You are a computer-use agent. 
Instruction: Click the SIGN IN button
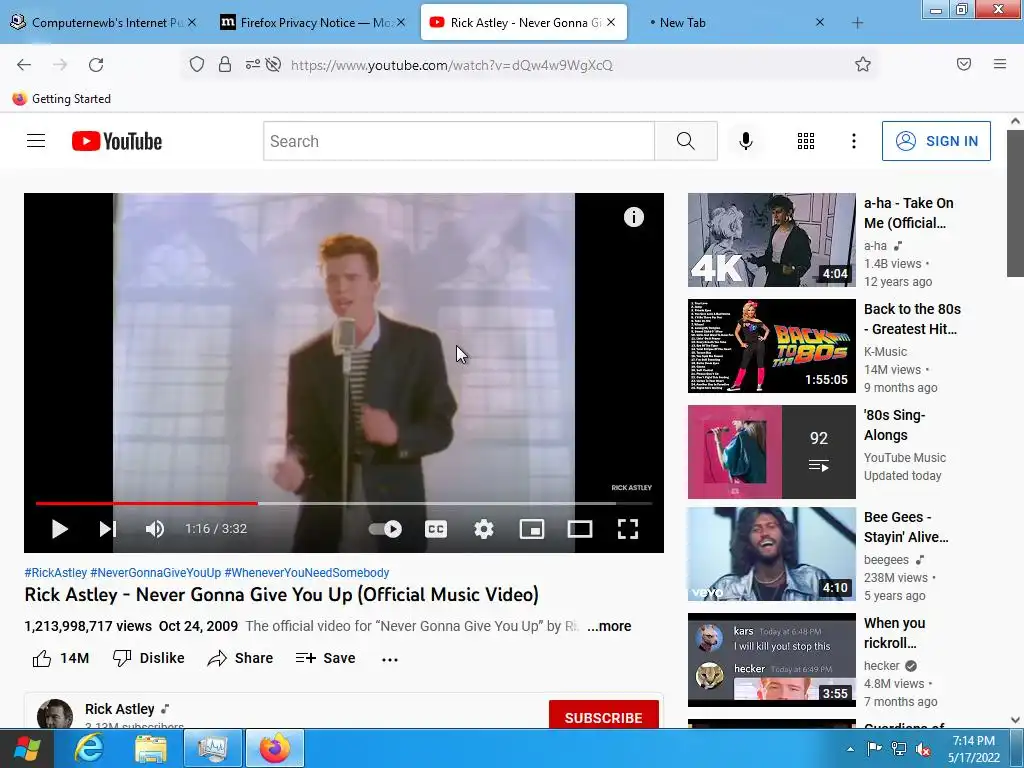tap(936, 141)
